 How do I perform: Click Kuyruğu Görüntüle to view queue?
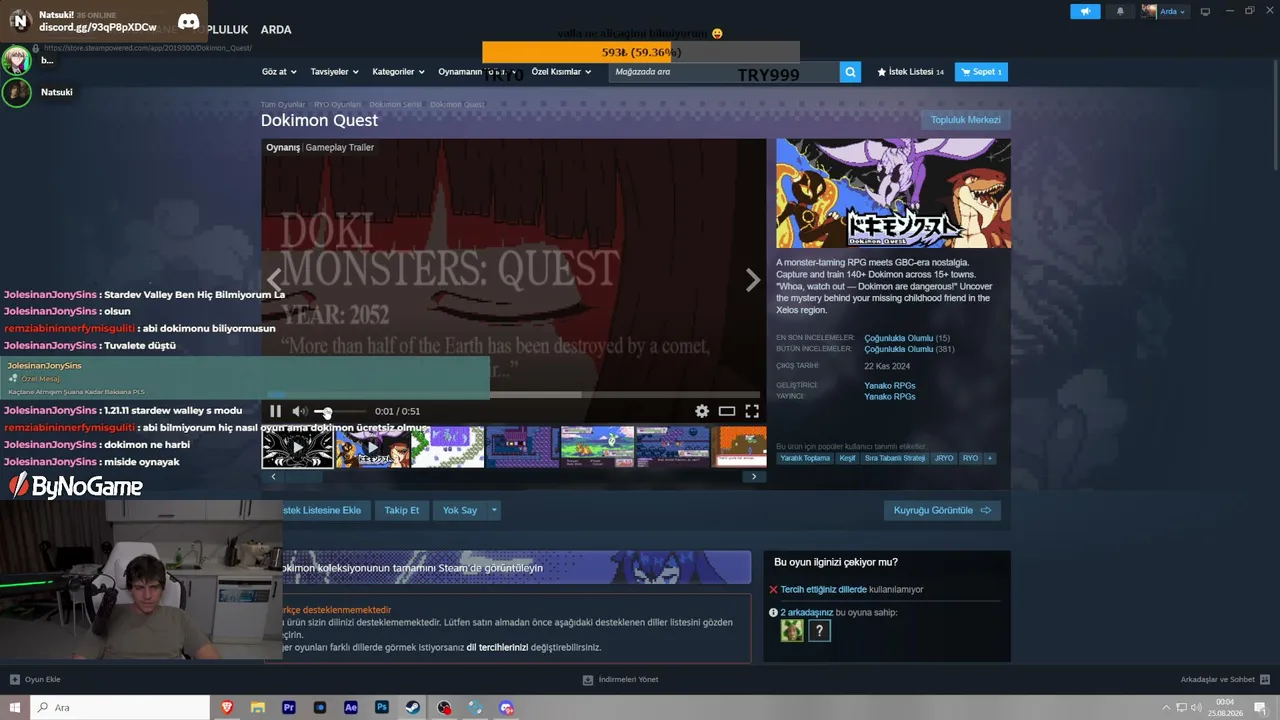point(942,510)
